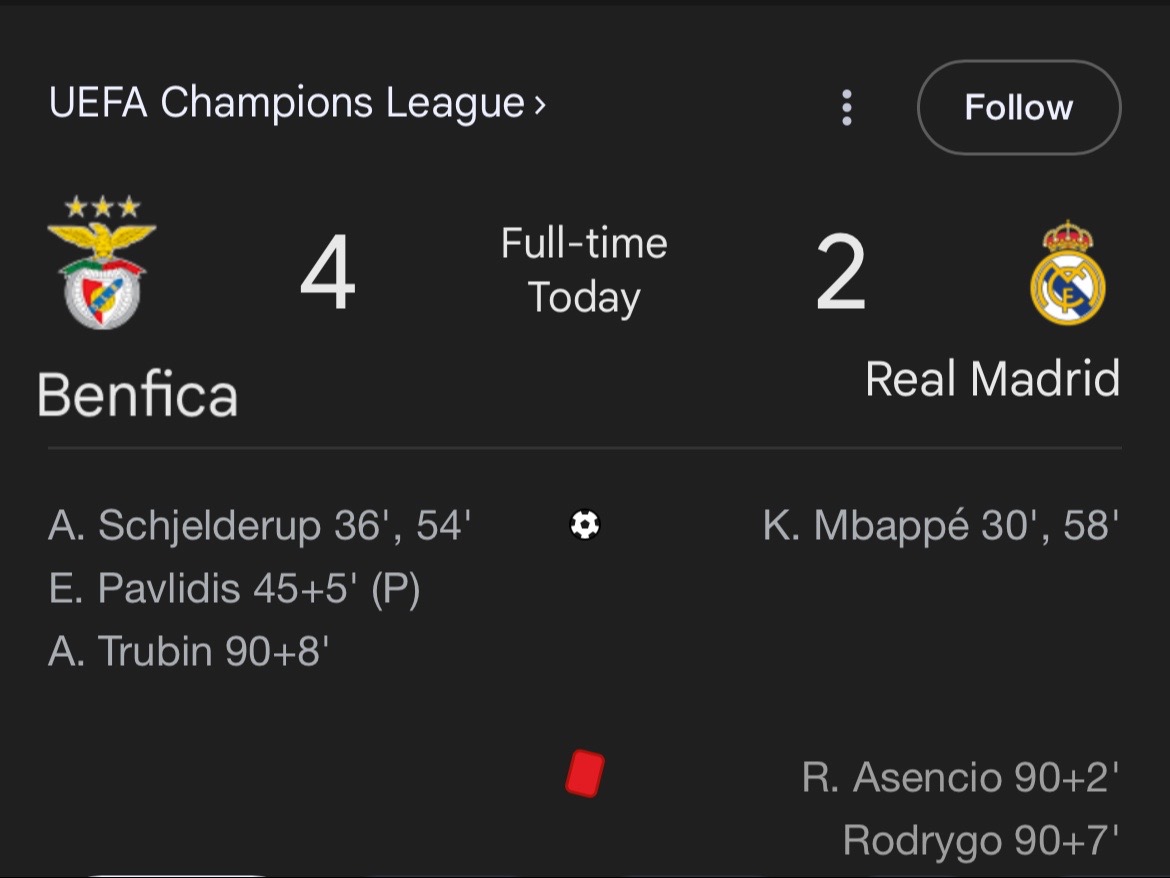This screenshot has height=878, width=1170.
Task: Click Benfica's score of 4
Action: [x=327, y=272]
